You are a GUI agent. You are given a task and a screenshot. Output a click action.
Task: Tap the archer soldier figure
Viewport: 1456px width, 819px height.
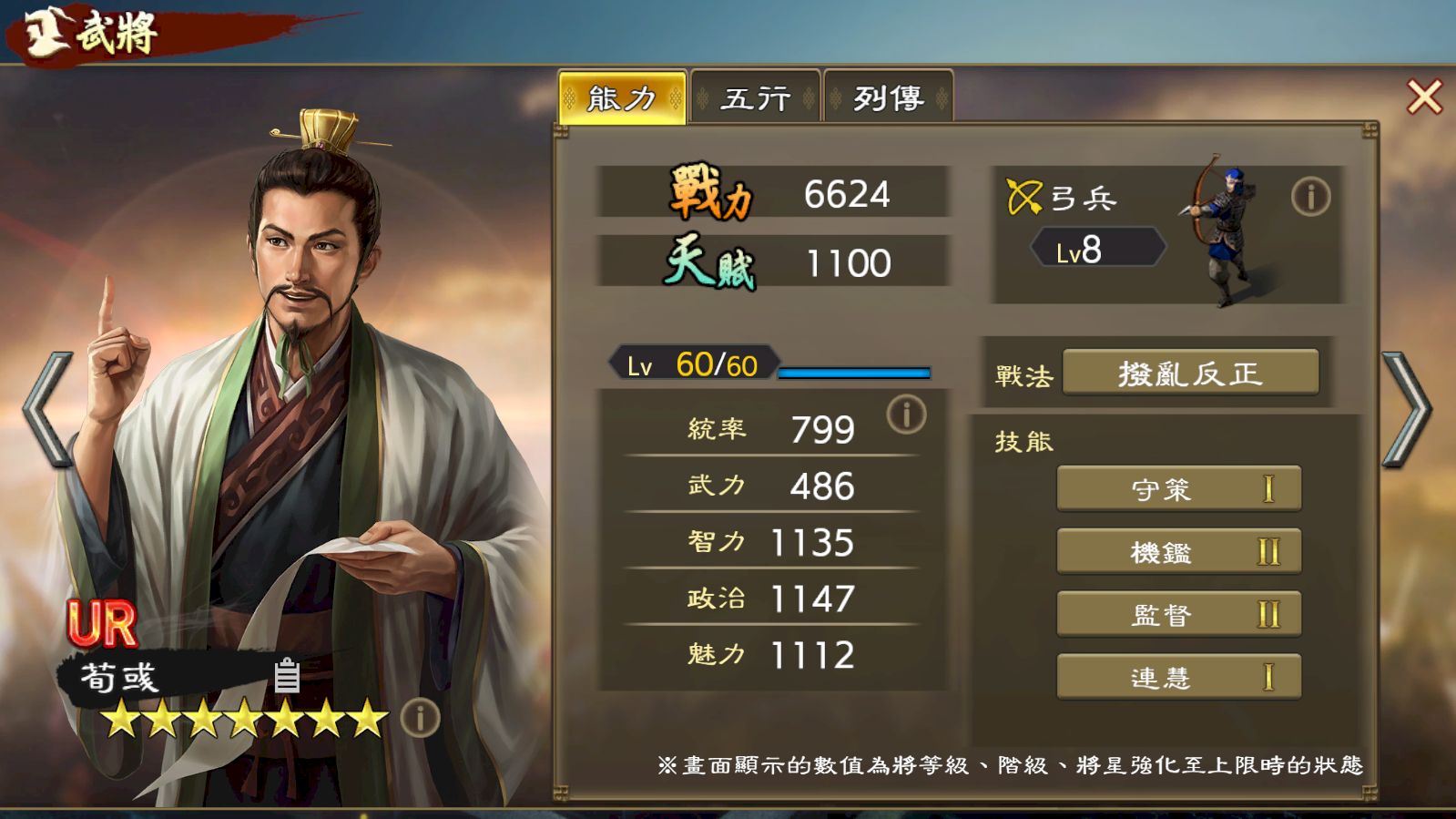click(x=1223, y=230)
